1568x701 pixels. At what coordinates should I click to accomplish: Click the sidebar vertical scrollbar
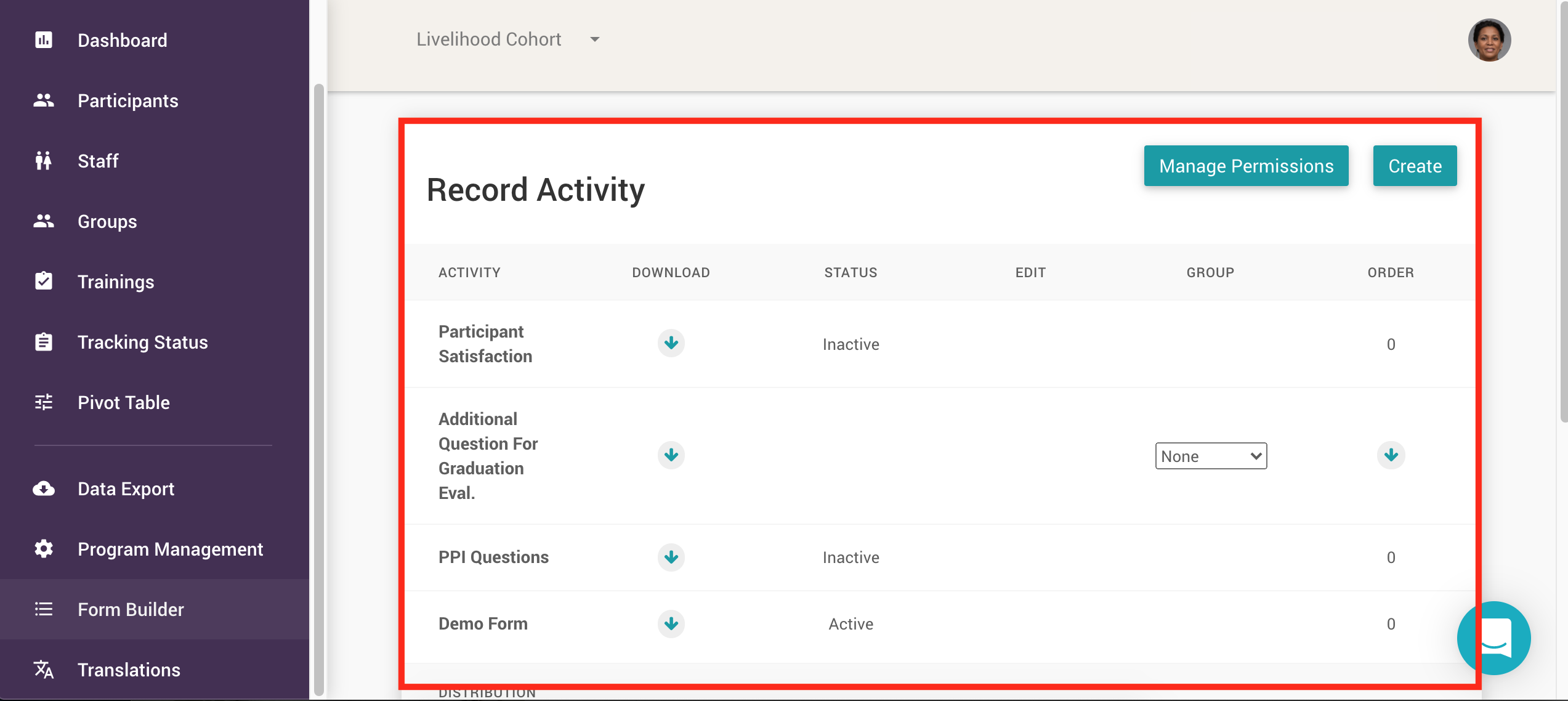(318, 388)
